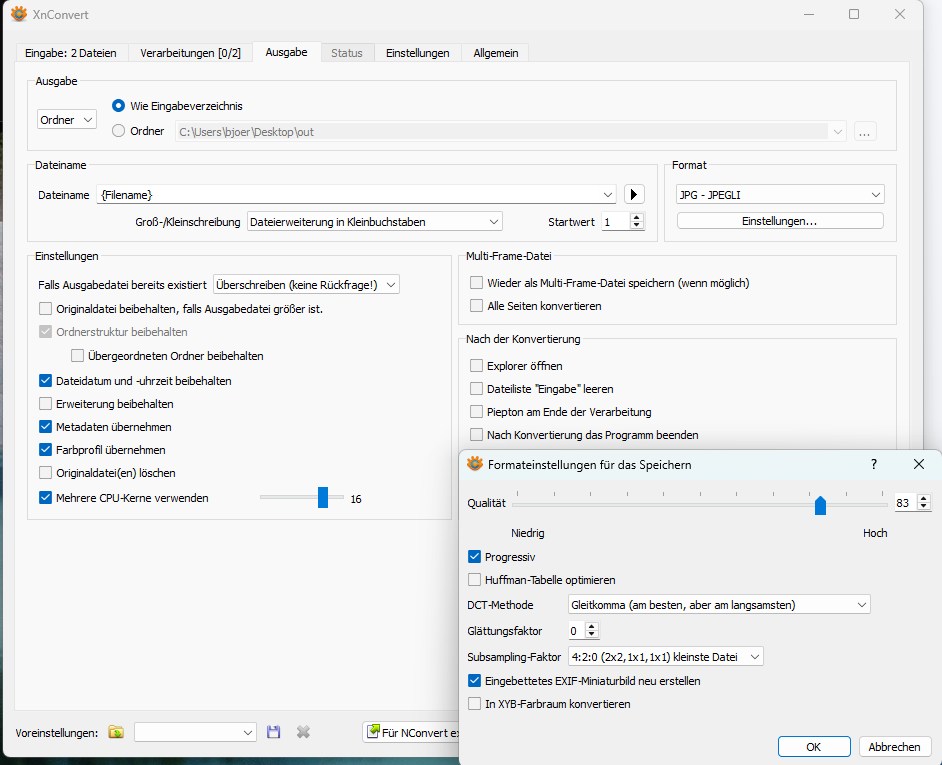Toggle Mehrere CPU-Kerne verwenden checkbox

pyautogui.click(x=45, y=498)
